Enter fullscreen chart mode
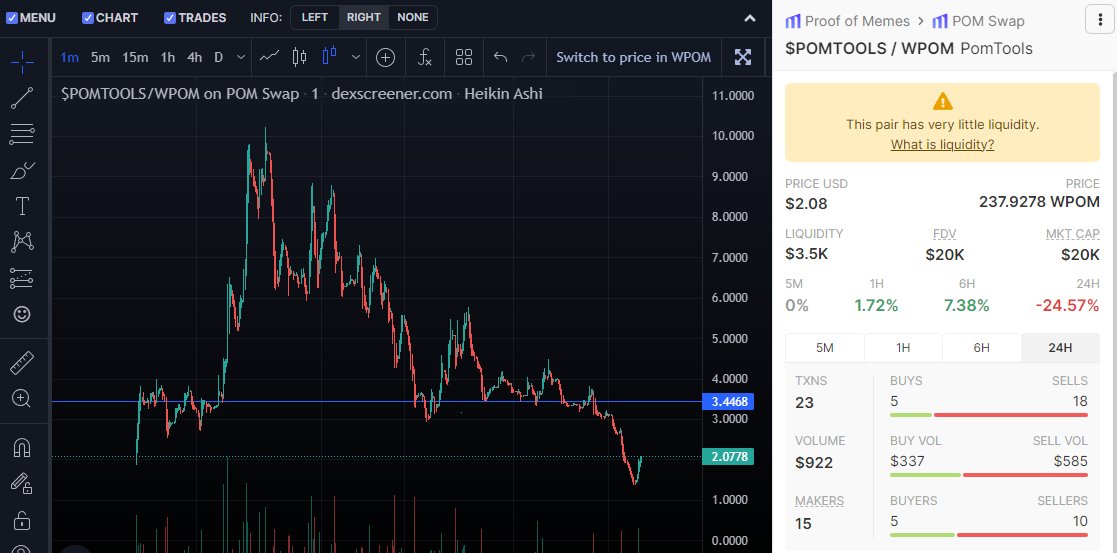 point(743,58)
